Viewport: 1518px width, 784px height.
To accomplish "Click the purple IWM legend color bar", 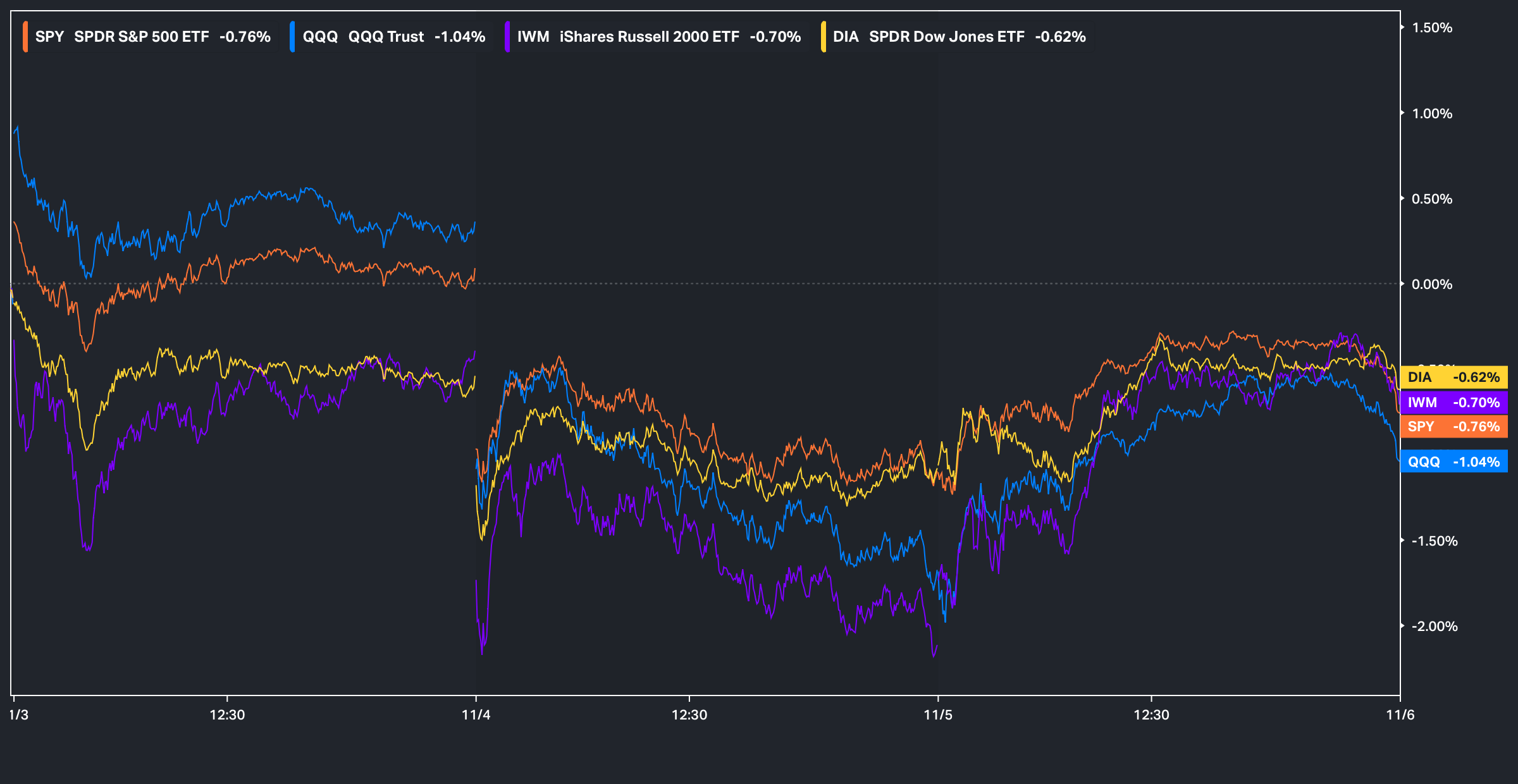I will [507, 37].
